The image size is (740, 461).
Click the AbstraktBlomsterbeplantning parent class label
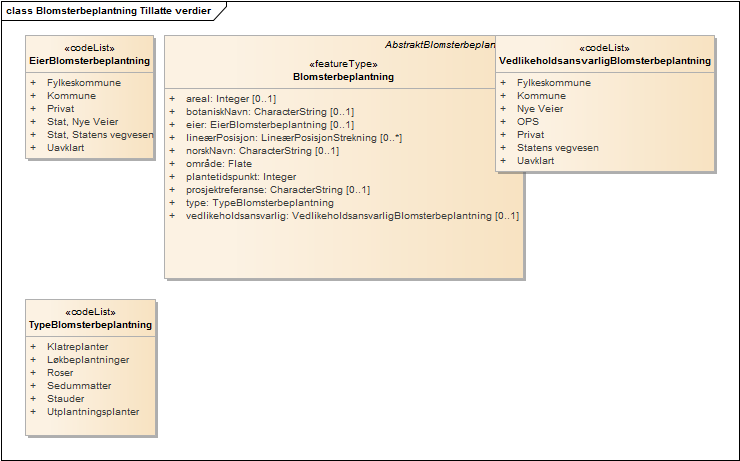[x=440, y=46]
